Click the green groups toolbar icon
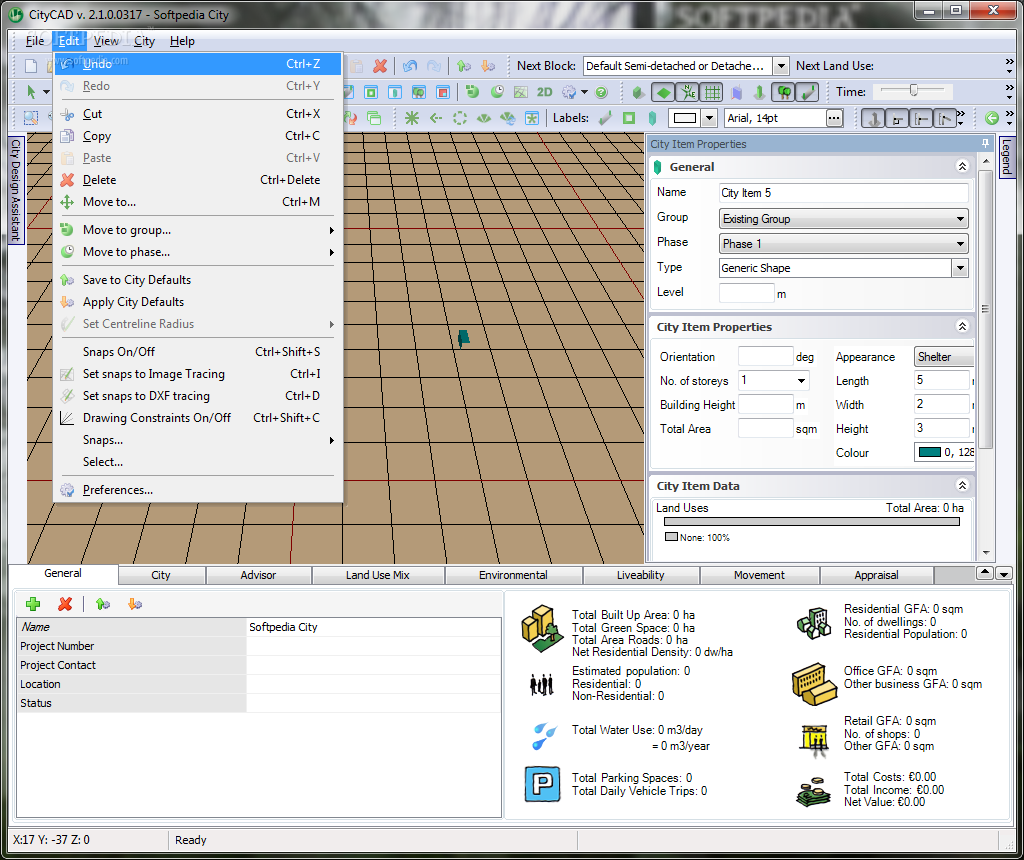This screenshot has width=1024, height=860. tap(472, 92)
